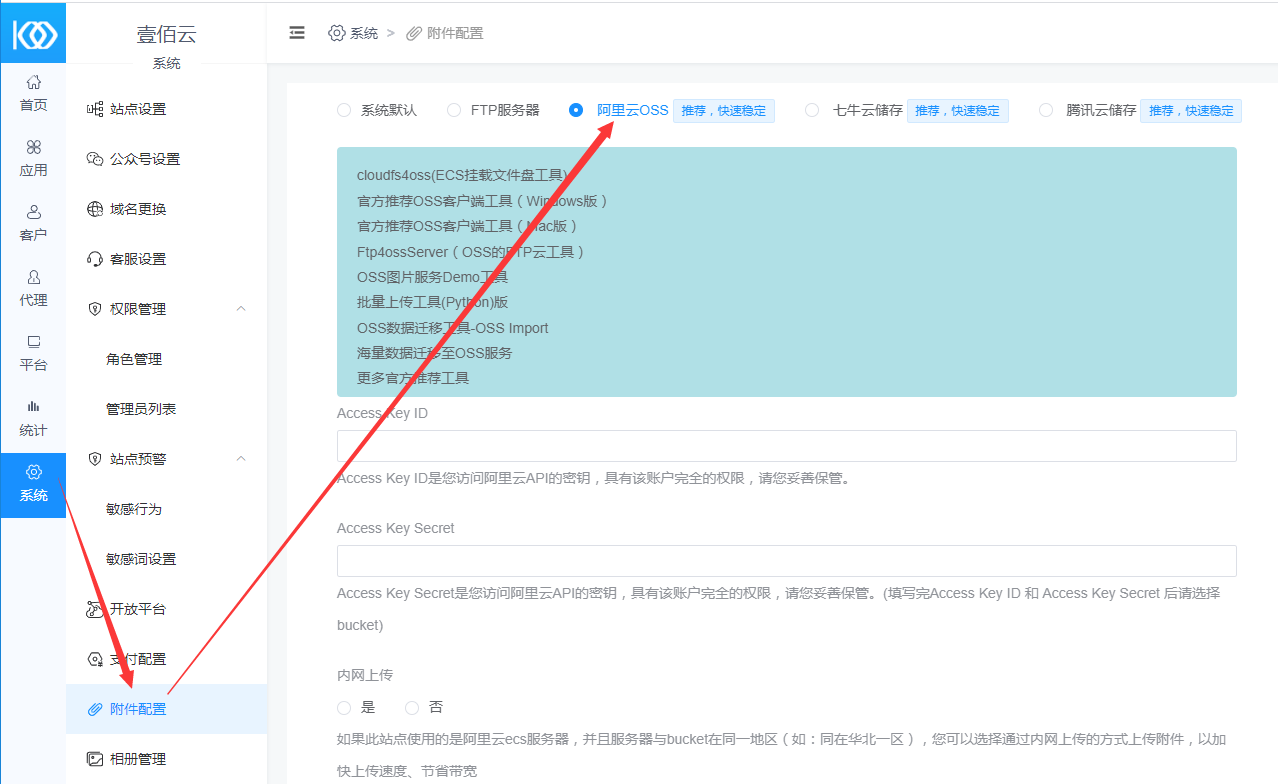The height and width of the screenshot is (784, 1278).
Task: Click the 推荐，快速稳定 tag beside 七牛云储存
Action: [x=958, y=111]
